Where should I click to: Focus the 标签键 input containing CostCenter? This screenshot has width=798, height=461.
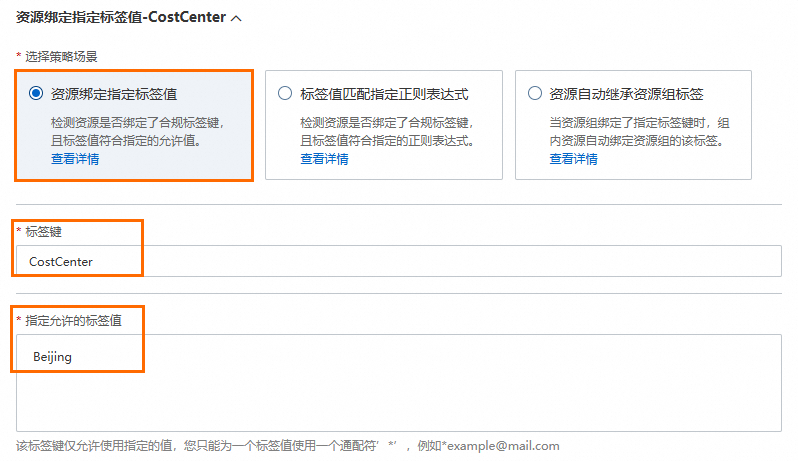pyautogui.click(x=398, y=261)
